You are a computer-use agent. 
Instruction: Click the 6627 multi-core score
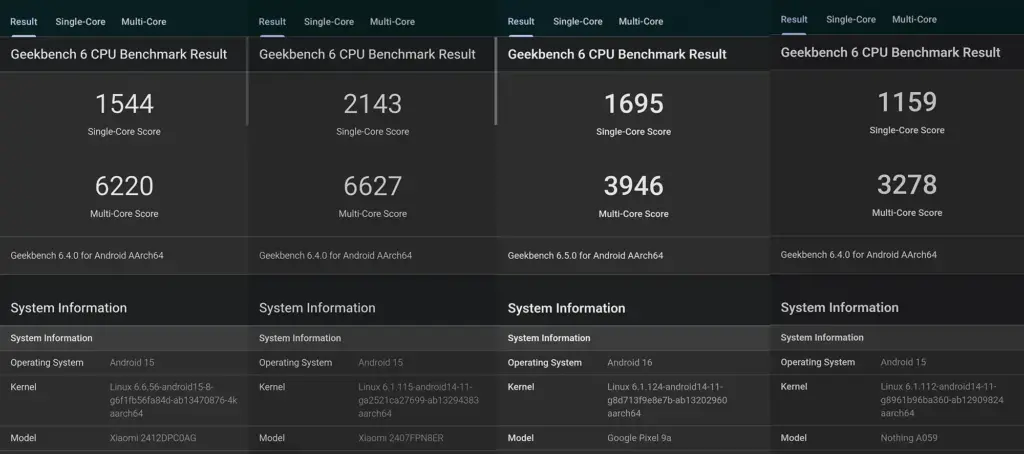click(x=373, y=186)
